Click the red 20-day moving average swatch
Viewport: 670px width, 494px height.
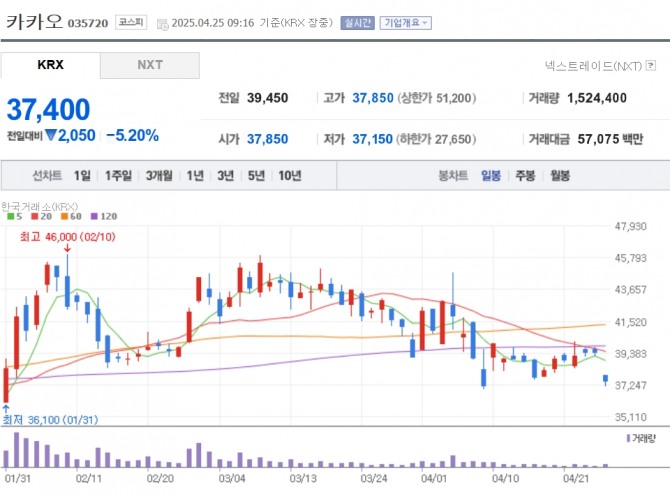tap(35, 216)
